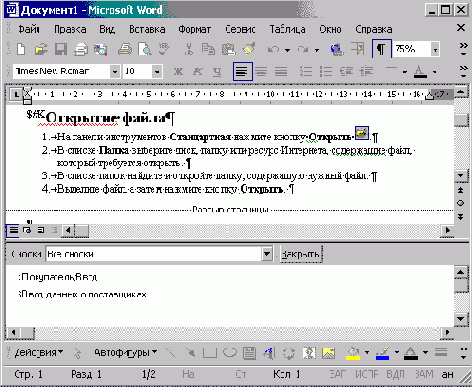Expand the borders dropdown arrow
The width and height of the screenshot is (472, 387).
pyautogui.click(x=404, y=71)
